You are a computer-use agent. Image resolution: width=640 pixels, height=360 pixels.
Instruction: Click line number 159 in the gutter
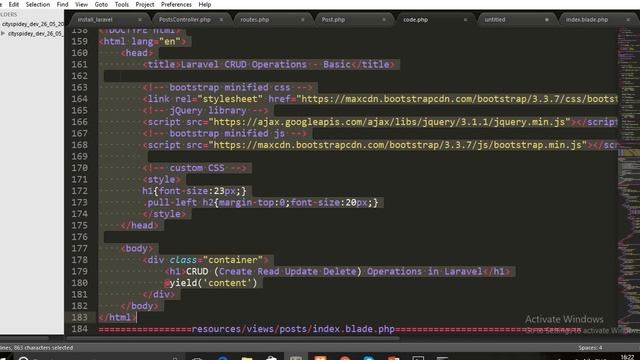click(79, 42)
